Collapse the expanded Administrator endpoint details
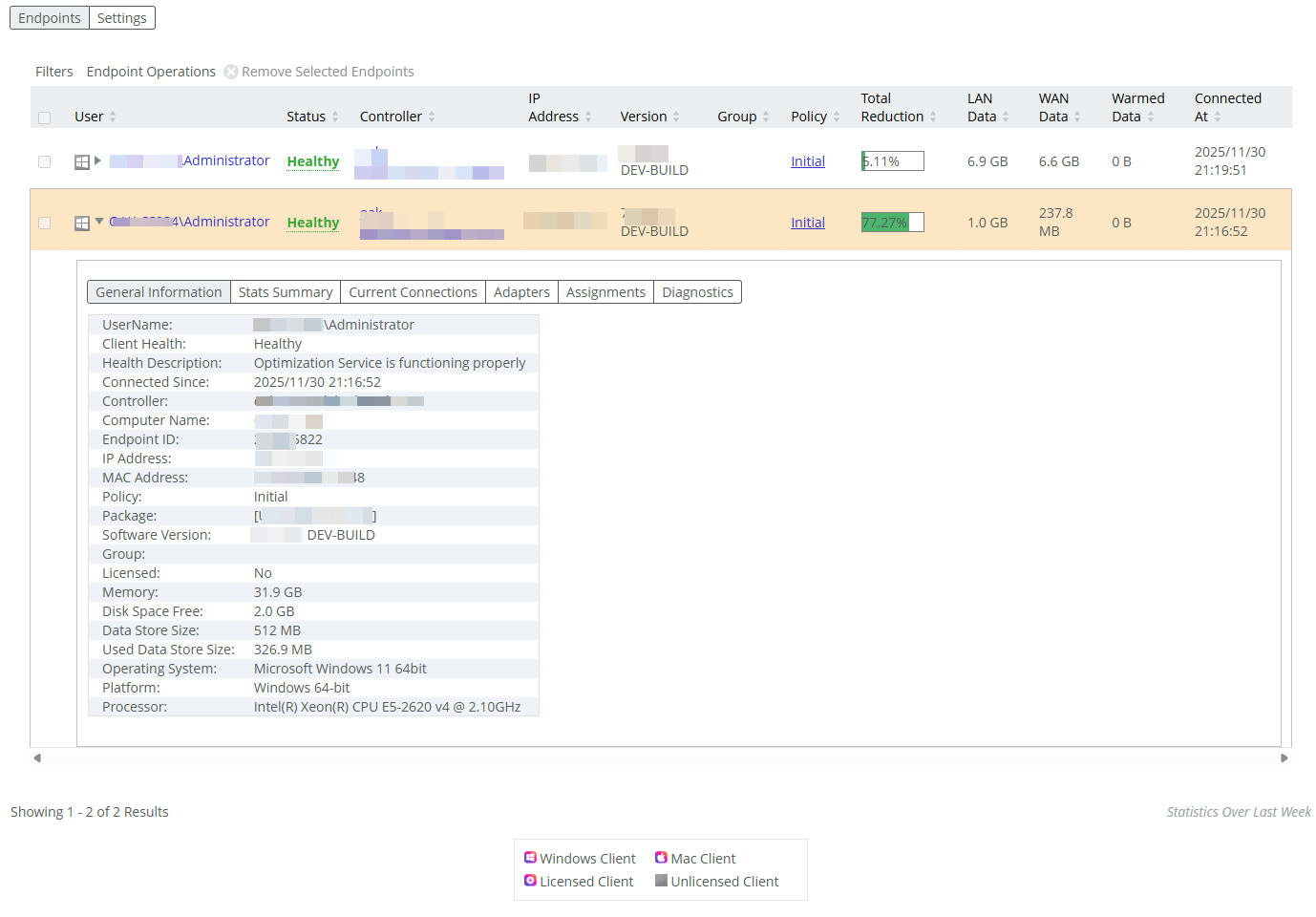 click(99, 222)
